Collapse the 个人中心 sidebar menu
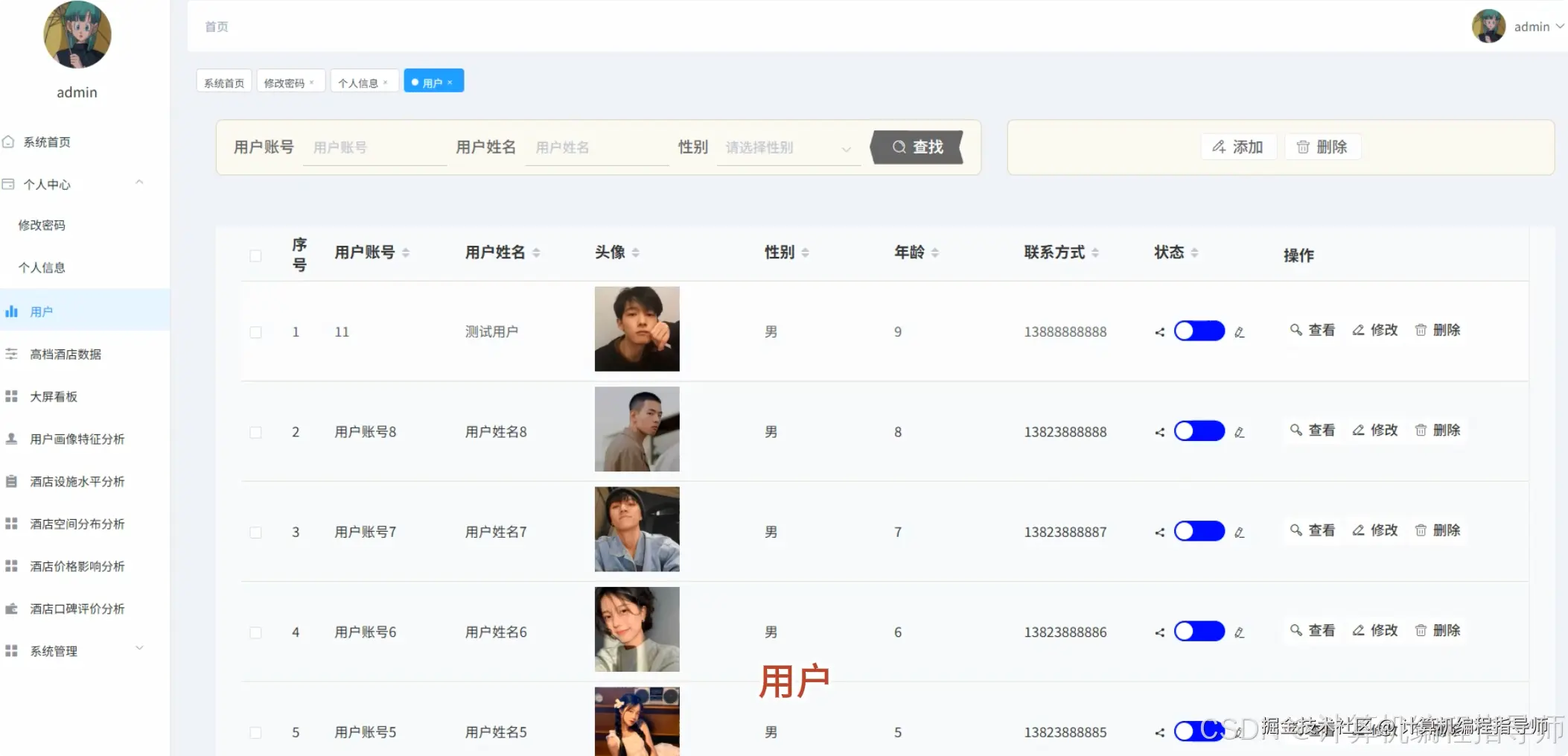The image size is (1568, 756). click(139, 182)
